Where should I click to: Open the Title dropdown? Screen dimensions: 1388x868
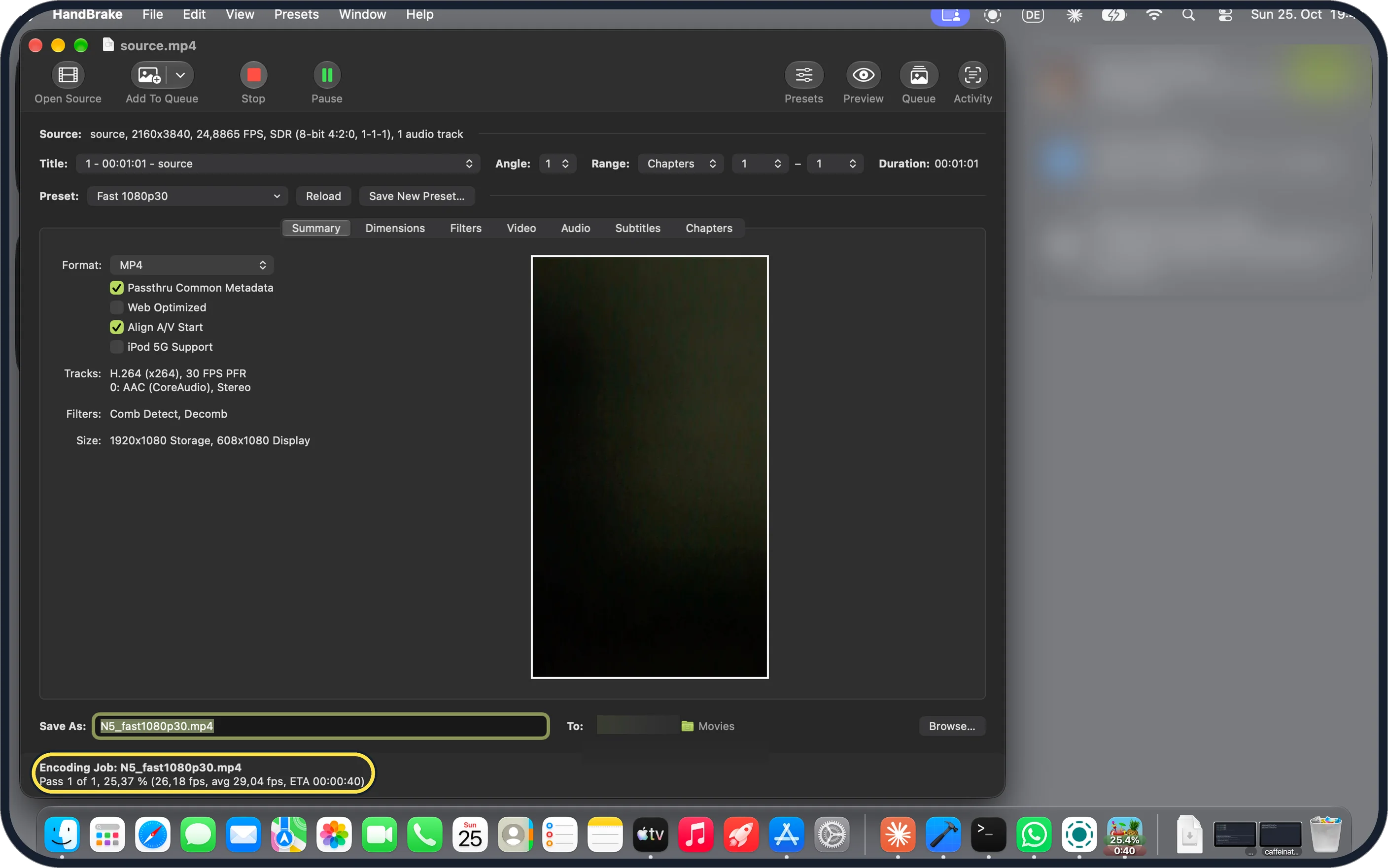(x=278, y=164)
